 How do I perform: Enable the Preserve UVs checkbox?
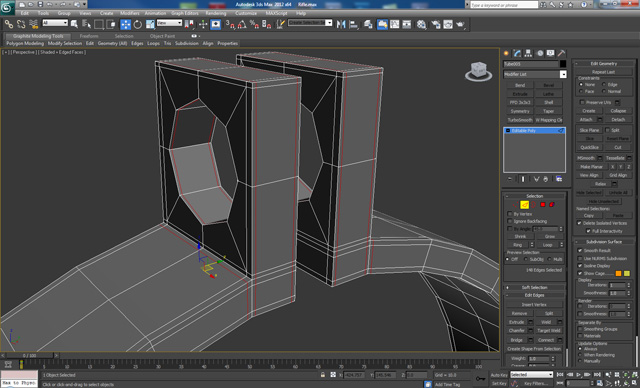coord(582,102)
